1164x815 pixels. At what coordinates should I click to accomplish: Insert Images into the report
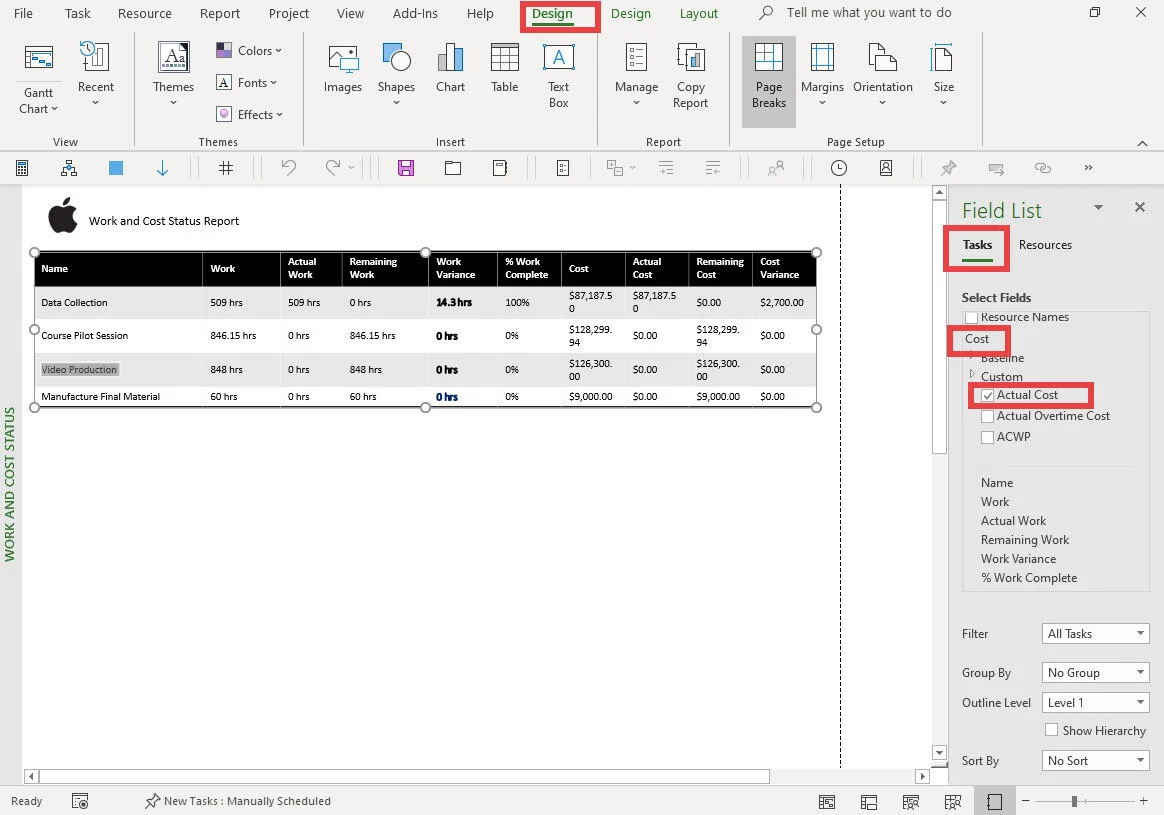click(x=342, y=68)
